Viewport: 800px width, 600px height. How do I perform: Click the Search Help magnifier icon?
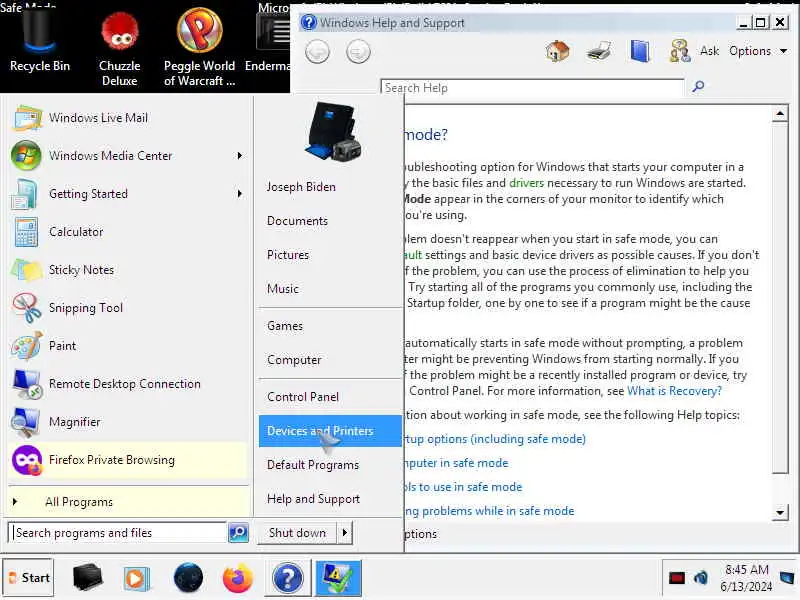click(x=698, y=87)
